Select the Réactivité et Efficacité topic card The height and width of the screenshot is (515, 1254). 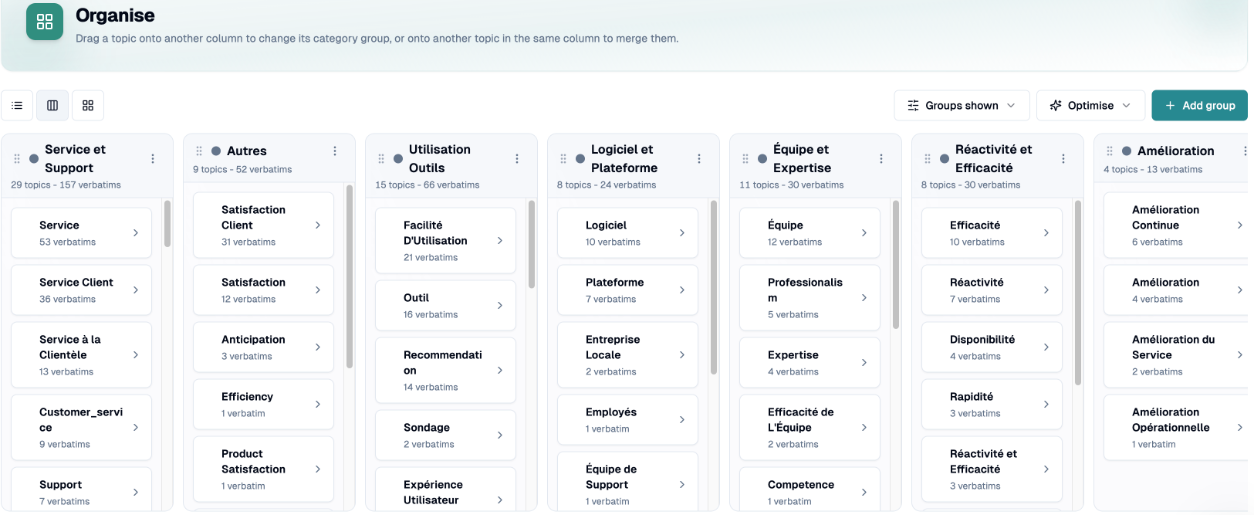point(991,469)
